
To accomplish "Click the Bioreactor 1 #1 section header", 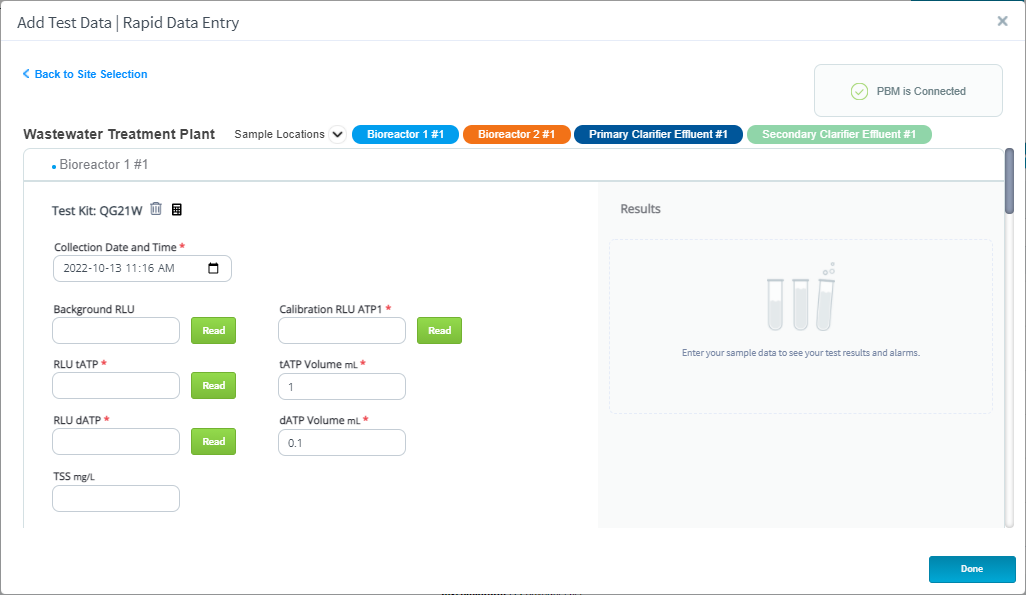I will point(514,165).
